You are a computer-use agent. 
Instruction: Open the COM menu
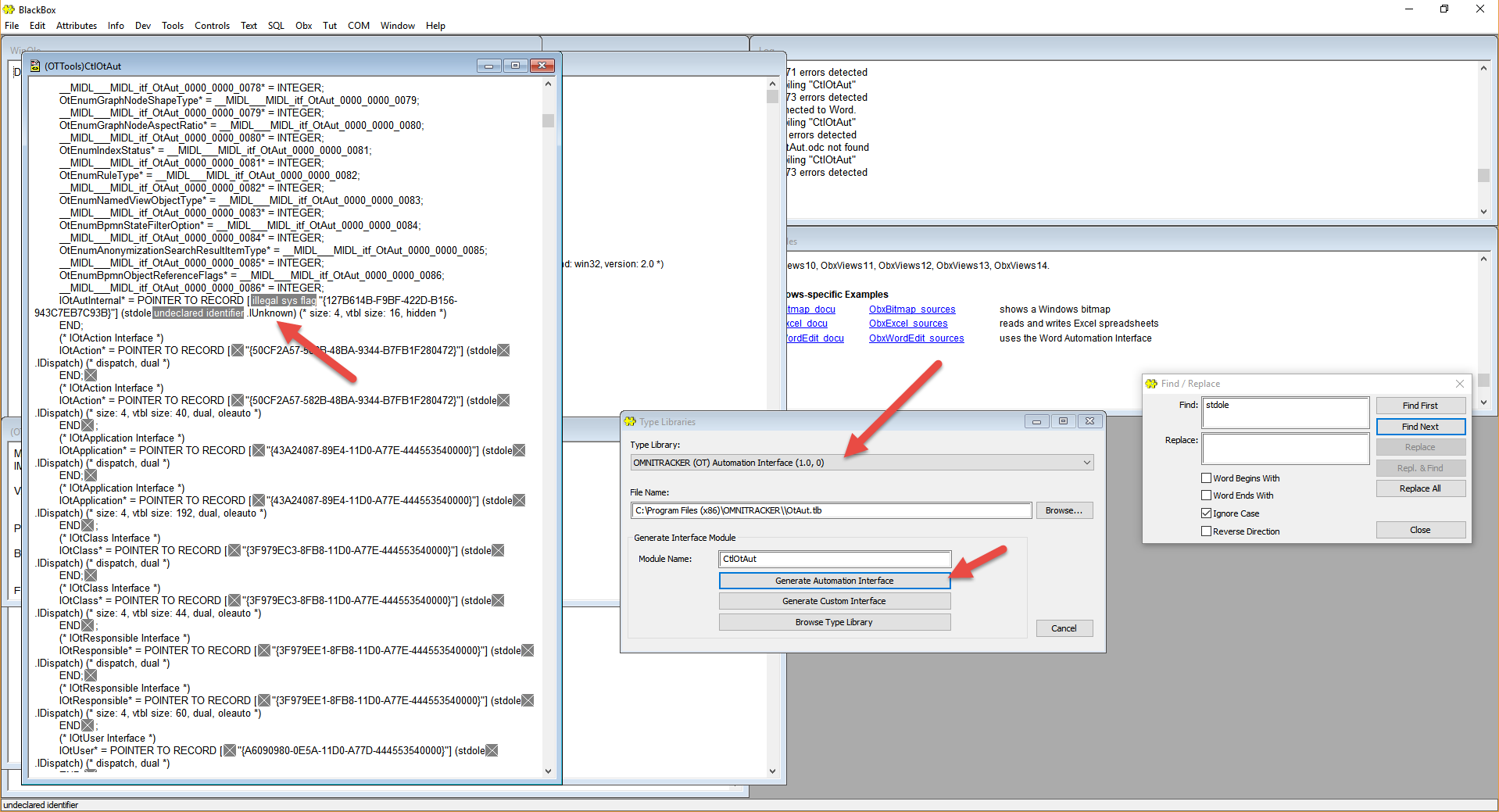(358, 26)
